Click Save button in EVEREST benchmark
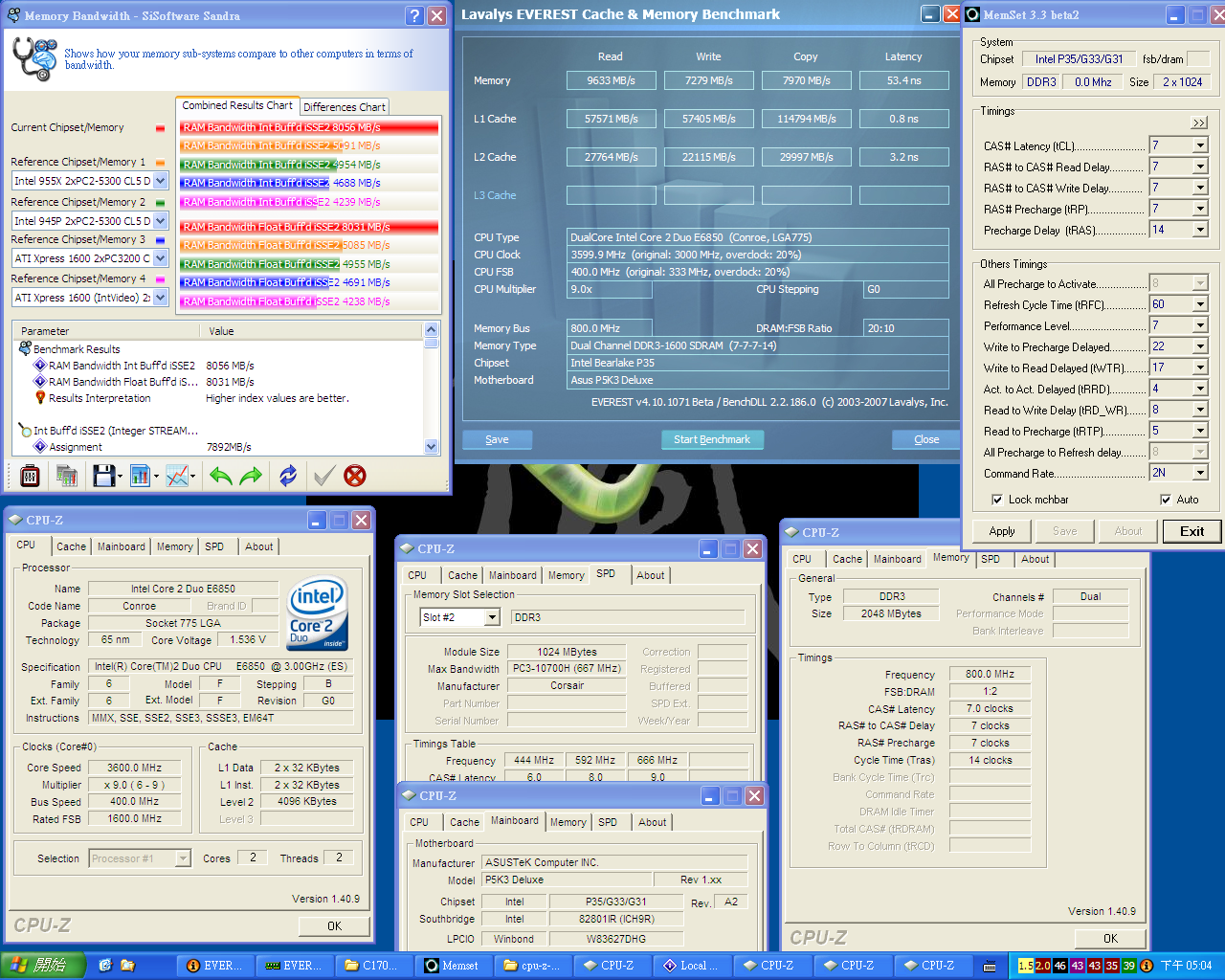1225x980 pixels. pyautogui.click(x=497, y=439)
